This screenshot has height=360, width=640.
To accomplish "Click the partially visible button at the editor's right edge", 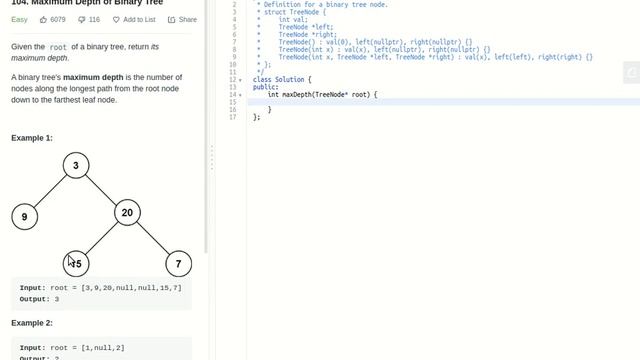I will click(x=632, y=73).
